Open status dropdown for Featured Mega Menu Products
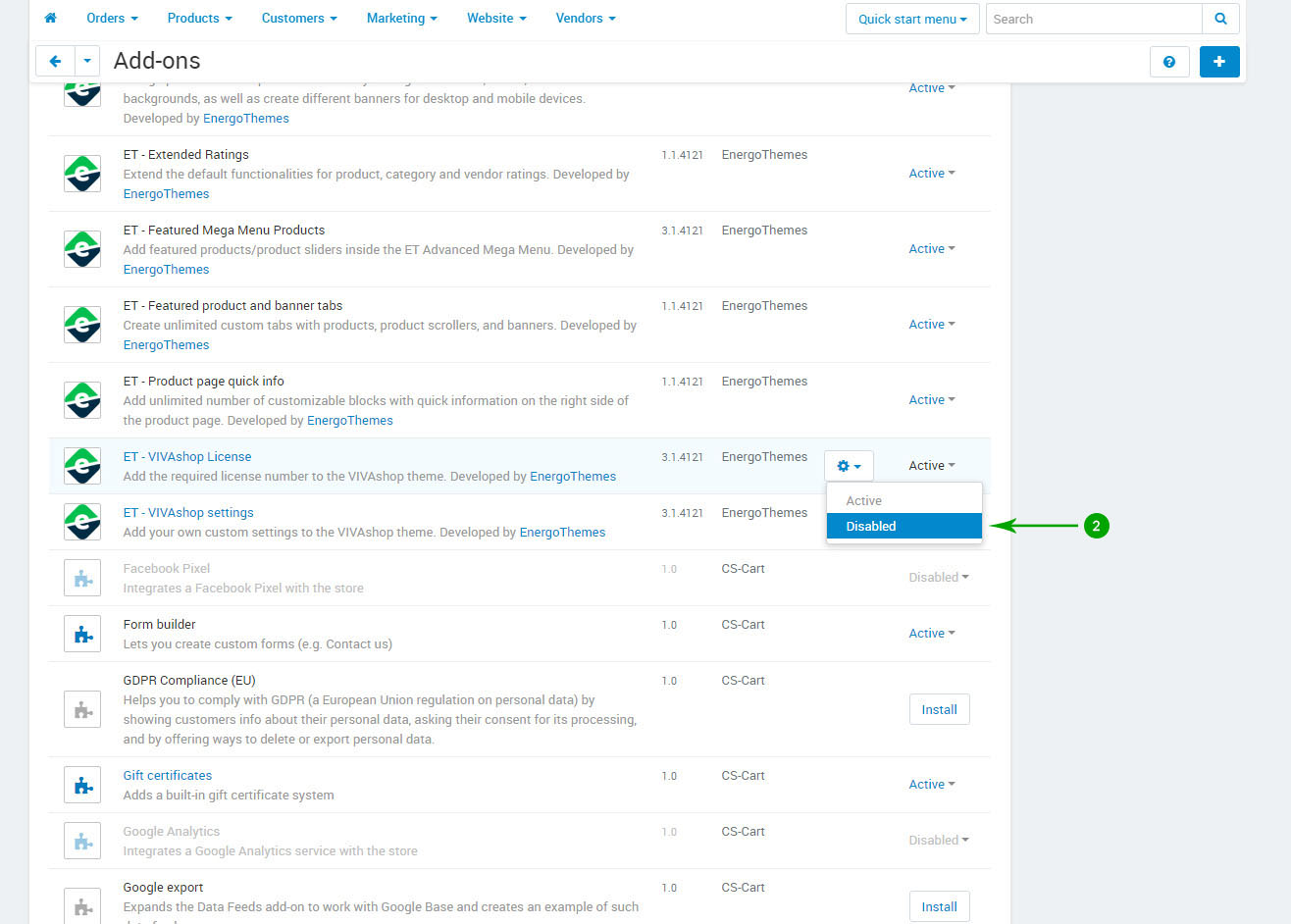 click(932, 249)
